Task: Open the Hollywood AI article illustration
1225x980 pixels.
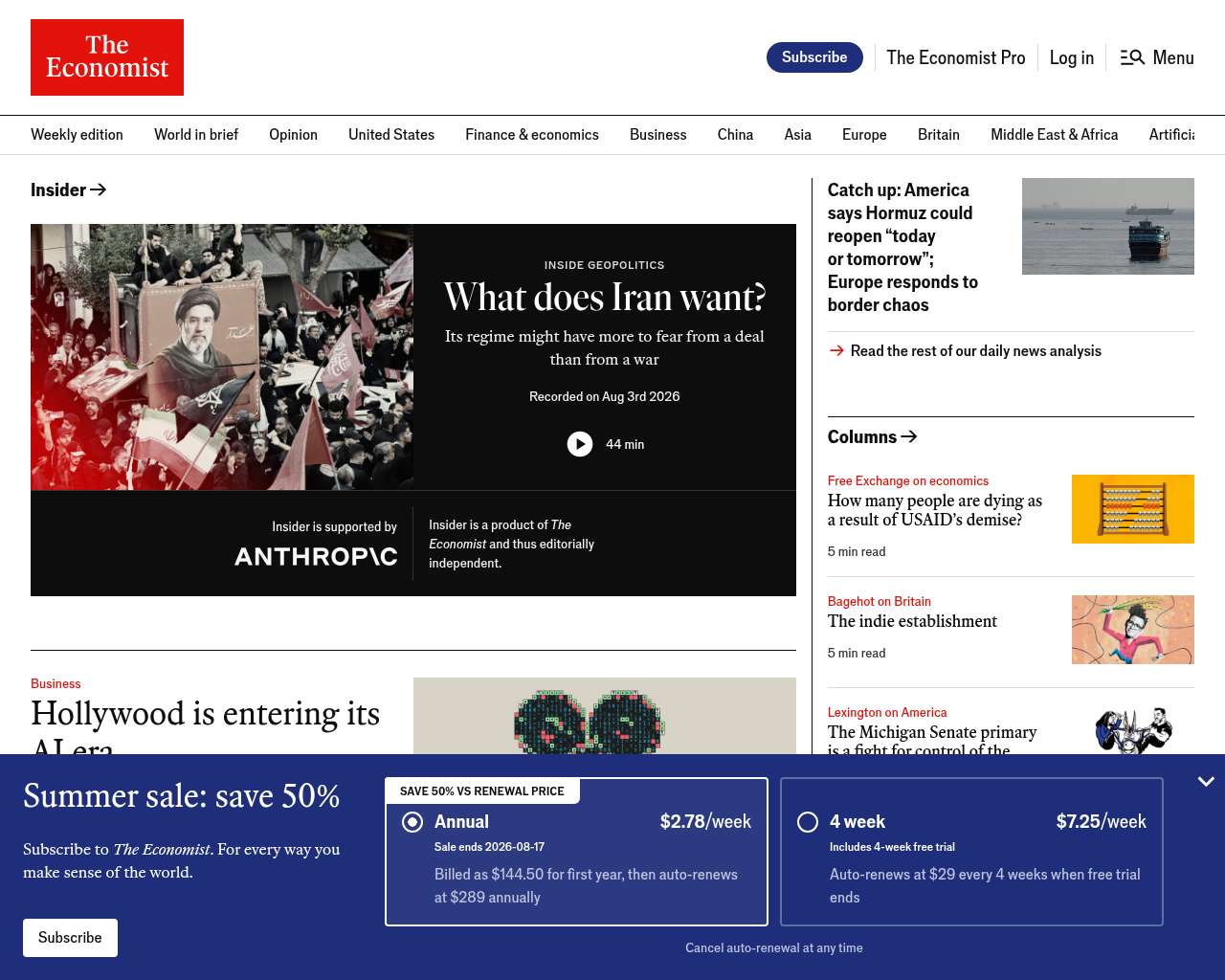Action: tap(605, 717)
